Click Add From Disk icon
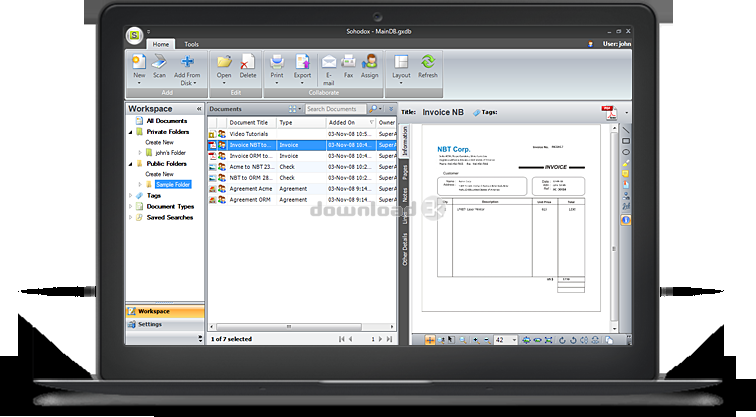Screen dimensions: 756x417 [x=187, y=62]
